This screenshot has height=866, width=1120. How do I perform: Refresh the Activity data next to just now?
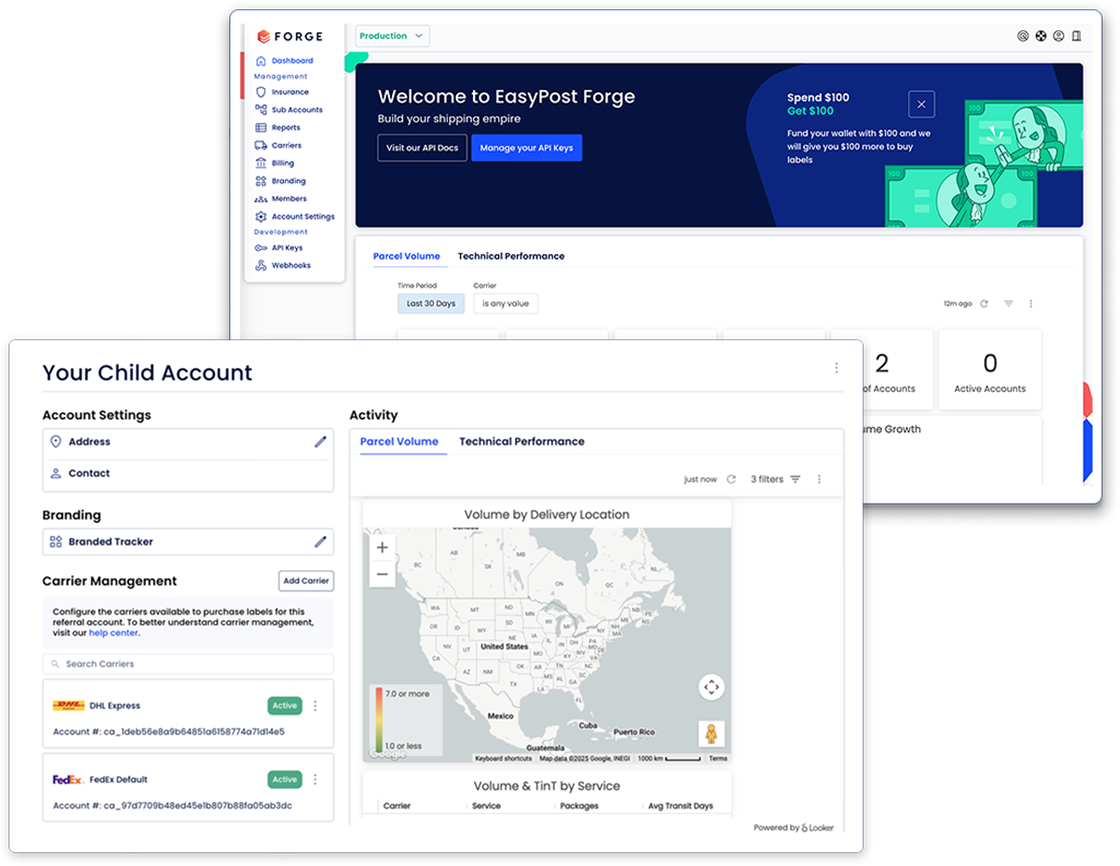[x=731, y=479]
